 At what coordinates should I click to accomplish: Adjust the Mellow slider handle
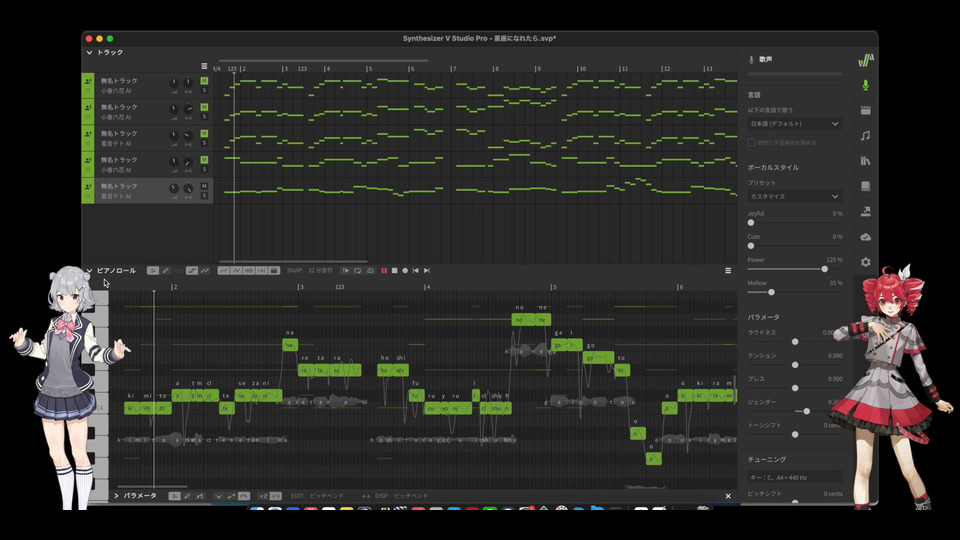(771, 293)
